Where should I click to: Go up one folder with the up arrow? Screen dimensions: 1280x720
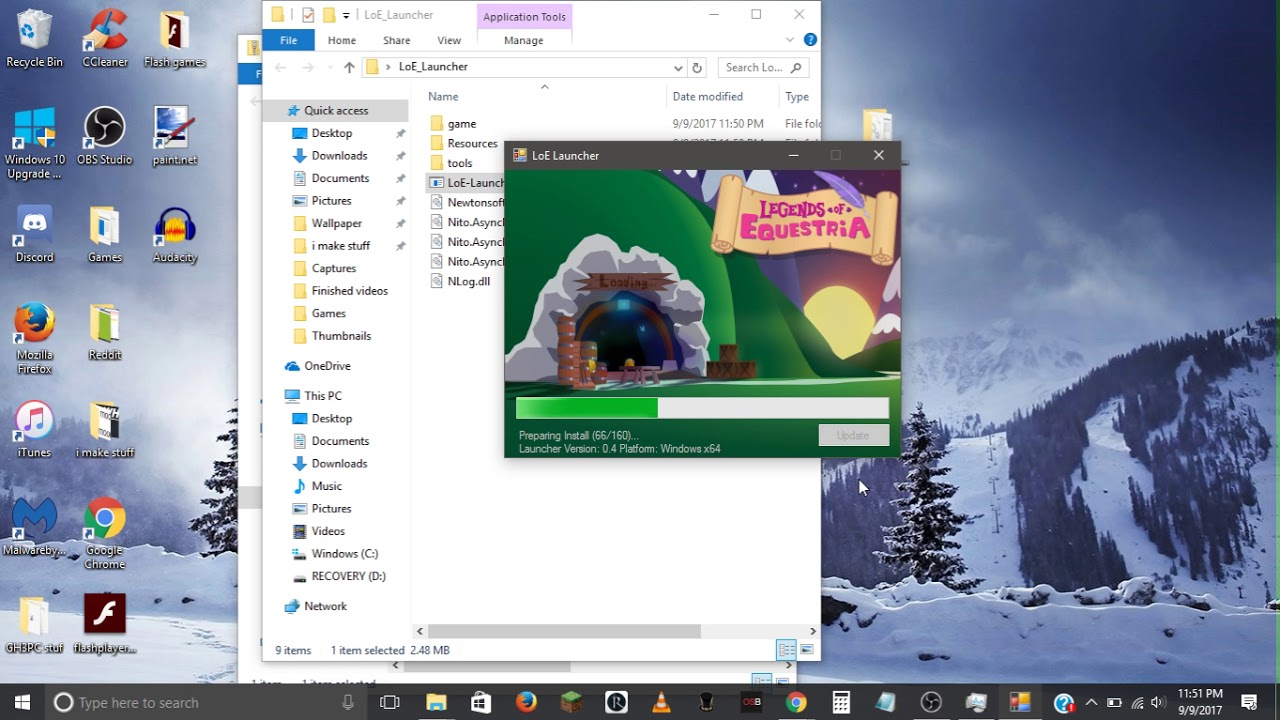[x=349, y=67]
